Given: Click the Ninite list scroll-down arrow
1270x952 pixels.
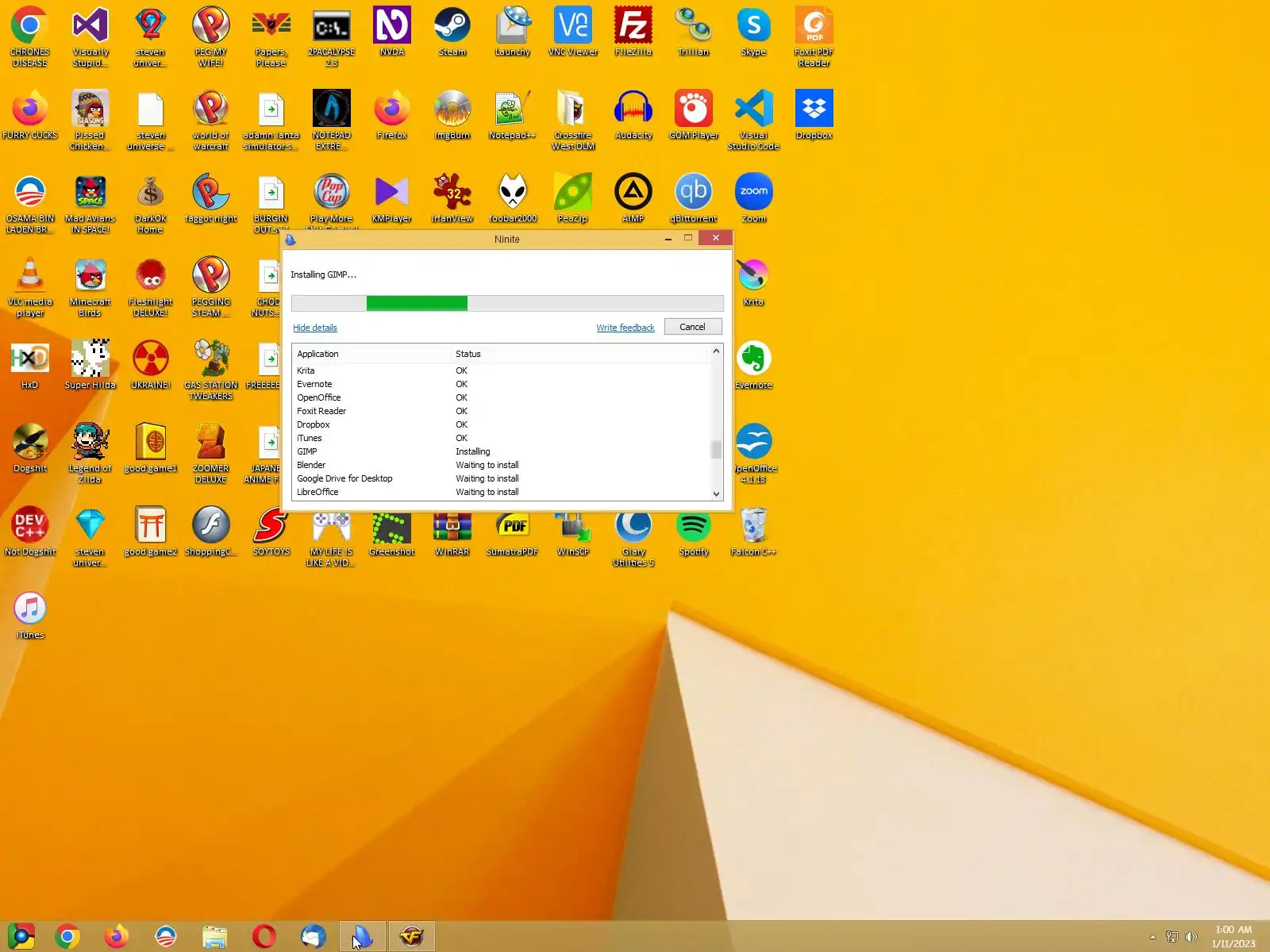Looking at the screenshot, I should point(716,493).
